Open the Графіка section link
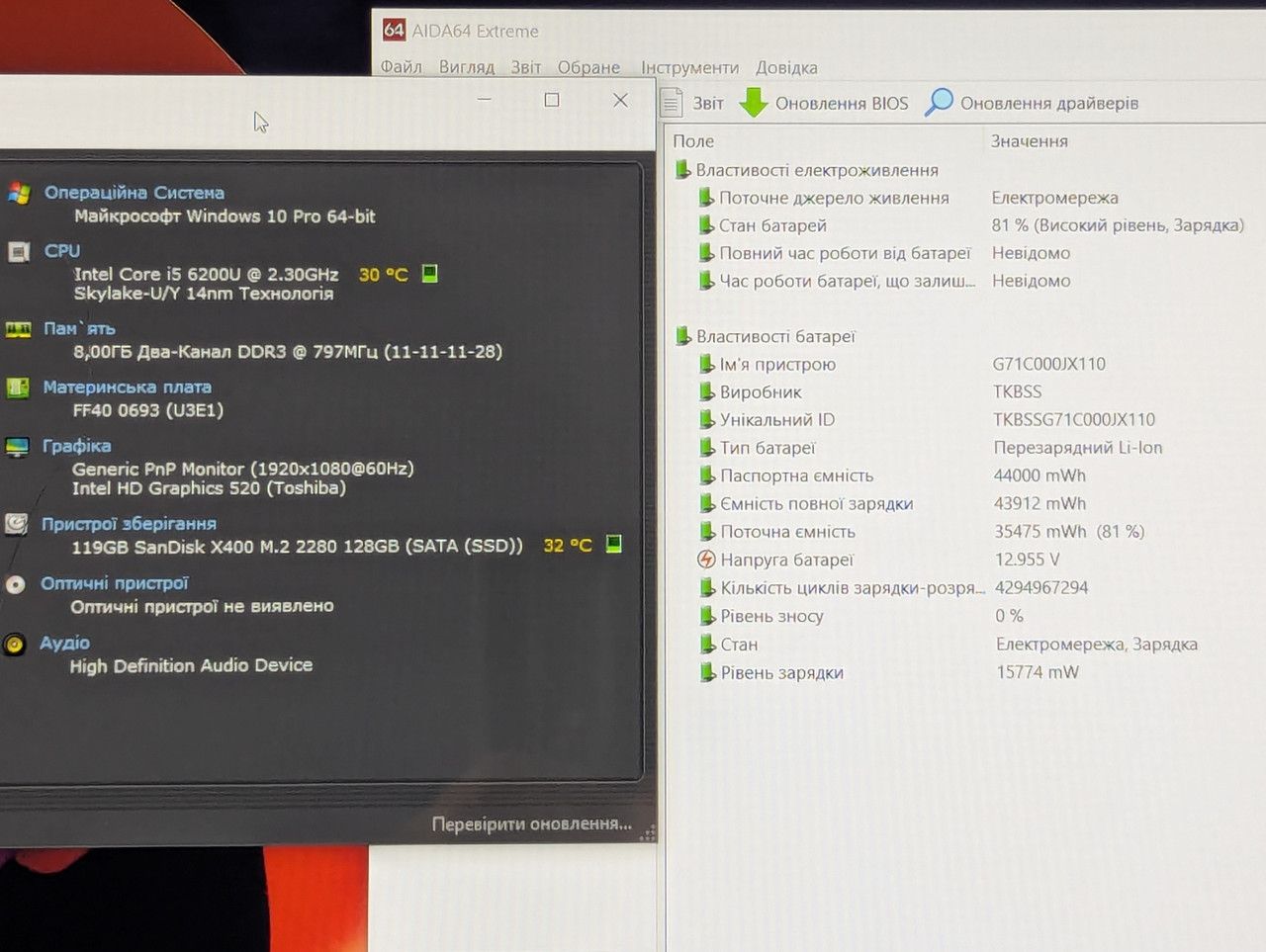 pyautogui.click(x=76, y=446)
